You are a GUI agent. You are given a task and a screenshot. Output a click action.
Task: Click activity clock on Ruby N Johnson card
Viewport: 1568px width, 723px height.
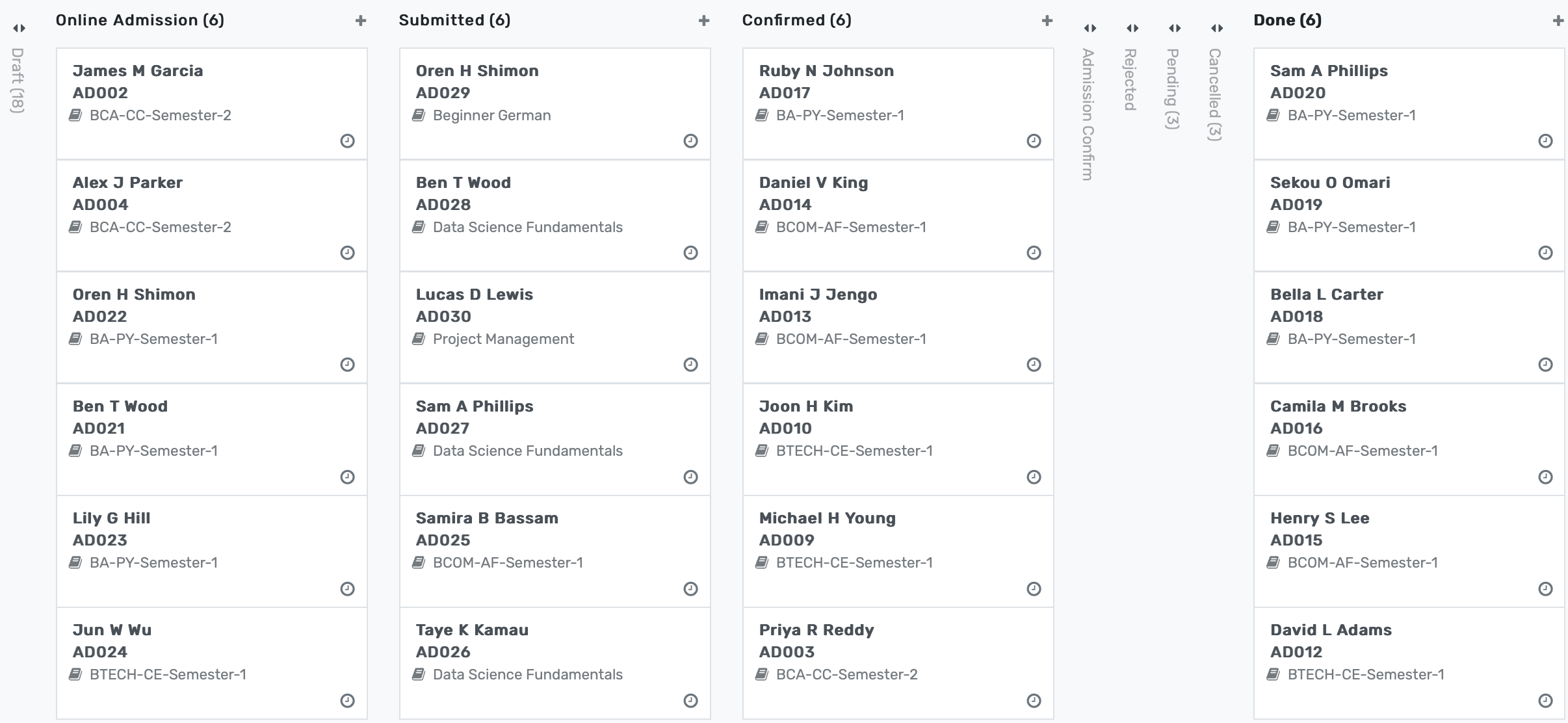[x=1034, y=141]
